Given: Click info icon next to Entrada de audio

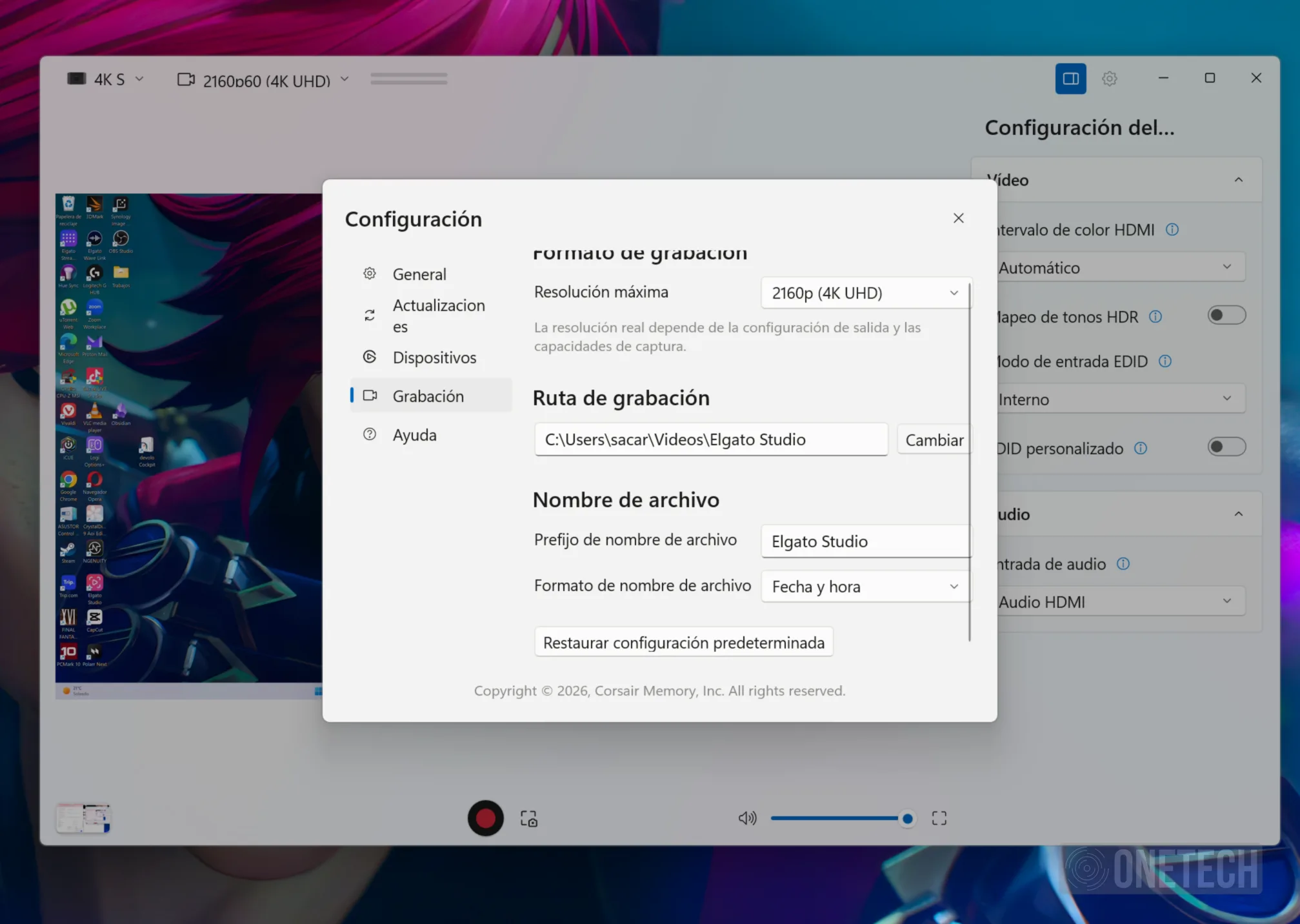Looking at the screenshot, I should tap(1123, 564).
